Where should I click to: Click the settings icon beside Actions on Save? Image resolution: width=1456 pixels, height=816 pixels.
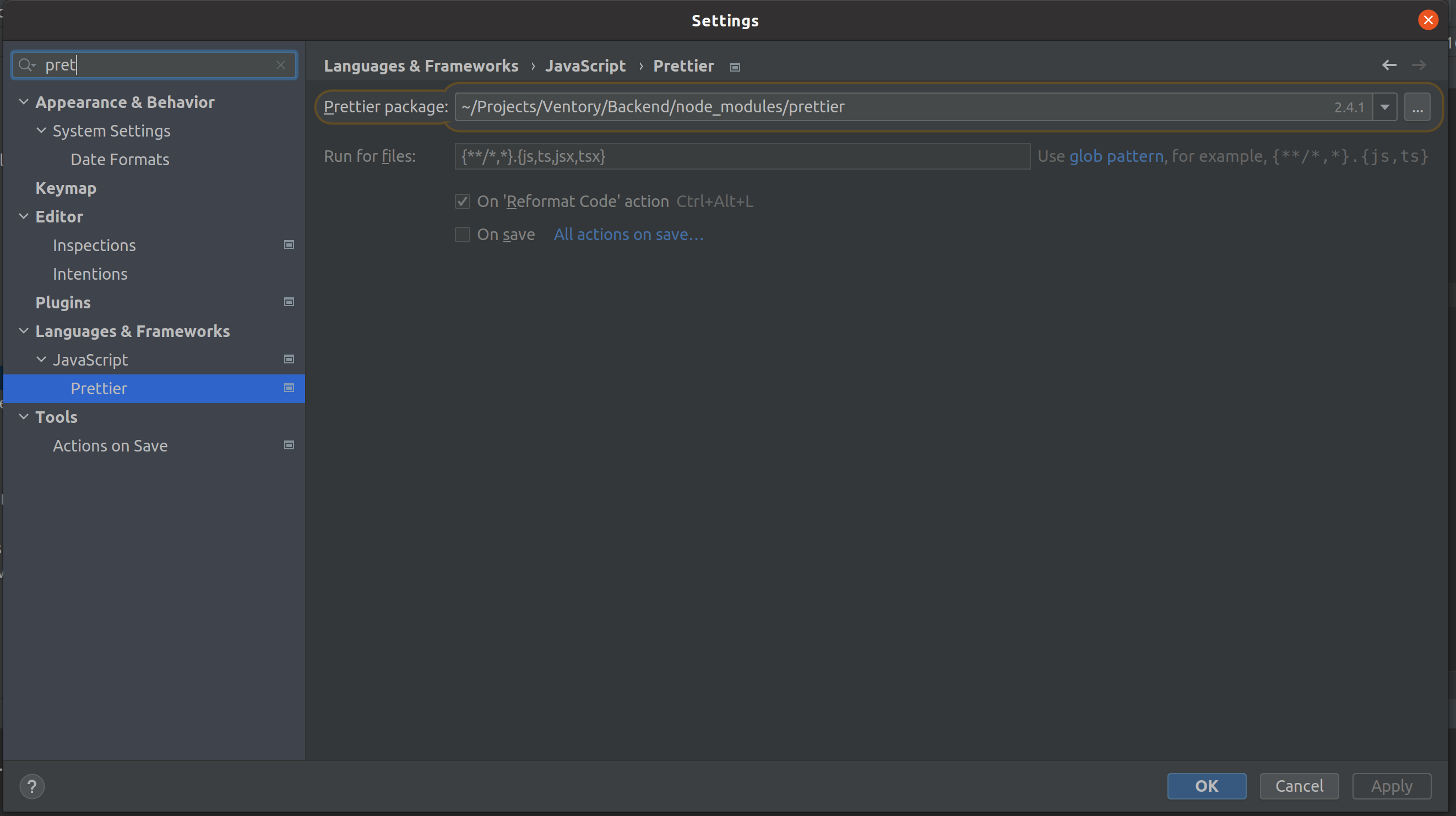click(288, 445)
